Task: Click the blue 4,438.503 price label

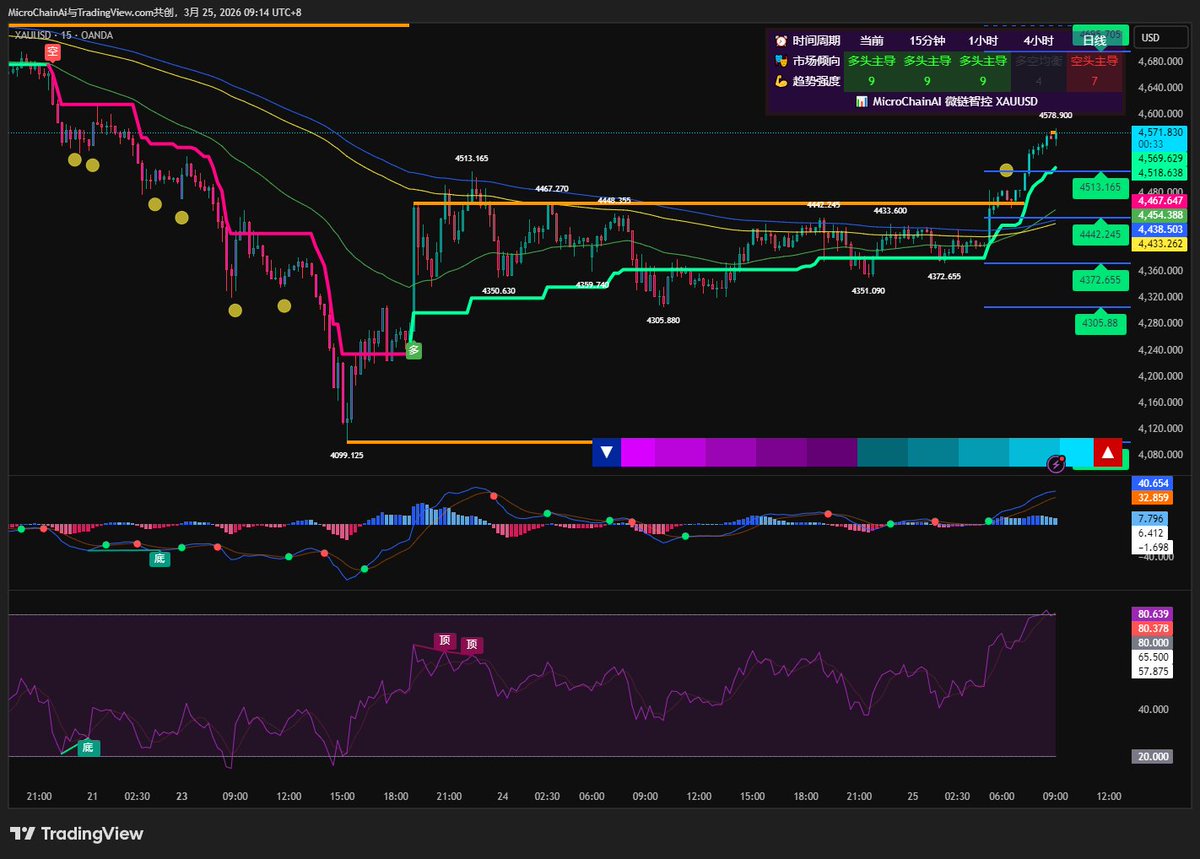Action: pos(1161,229)
